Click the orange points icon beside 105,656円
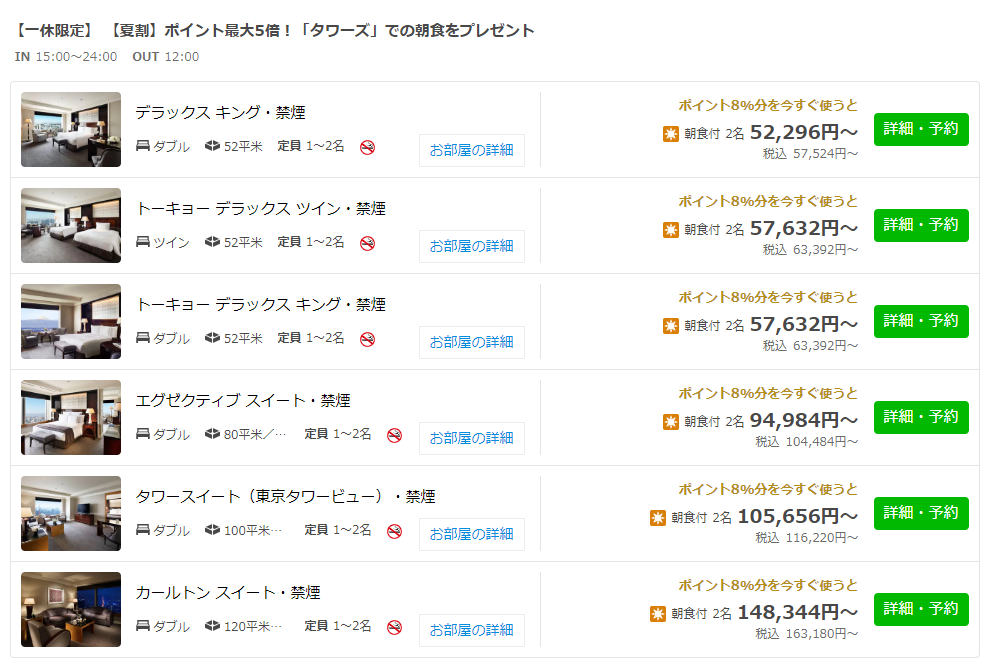This screenshot has width=989, height=666. click(657, 518)
